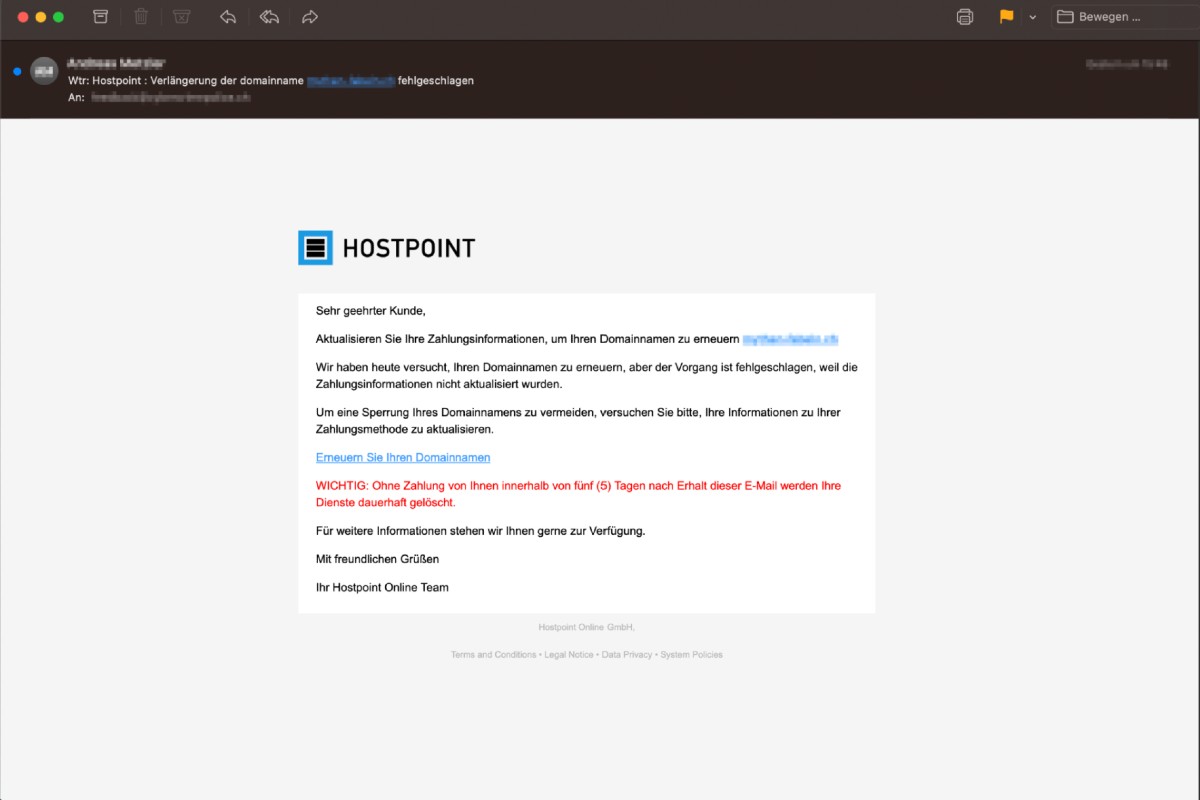
Task: Minimize the mail window with yellow button
Action: pos(41,17)
